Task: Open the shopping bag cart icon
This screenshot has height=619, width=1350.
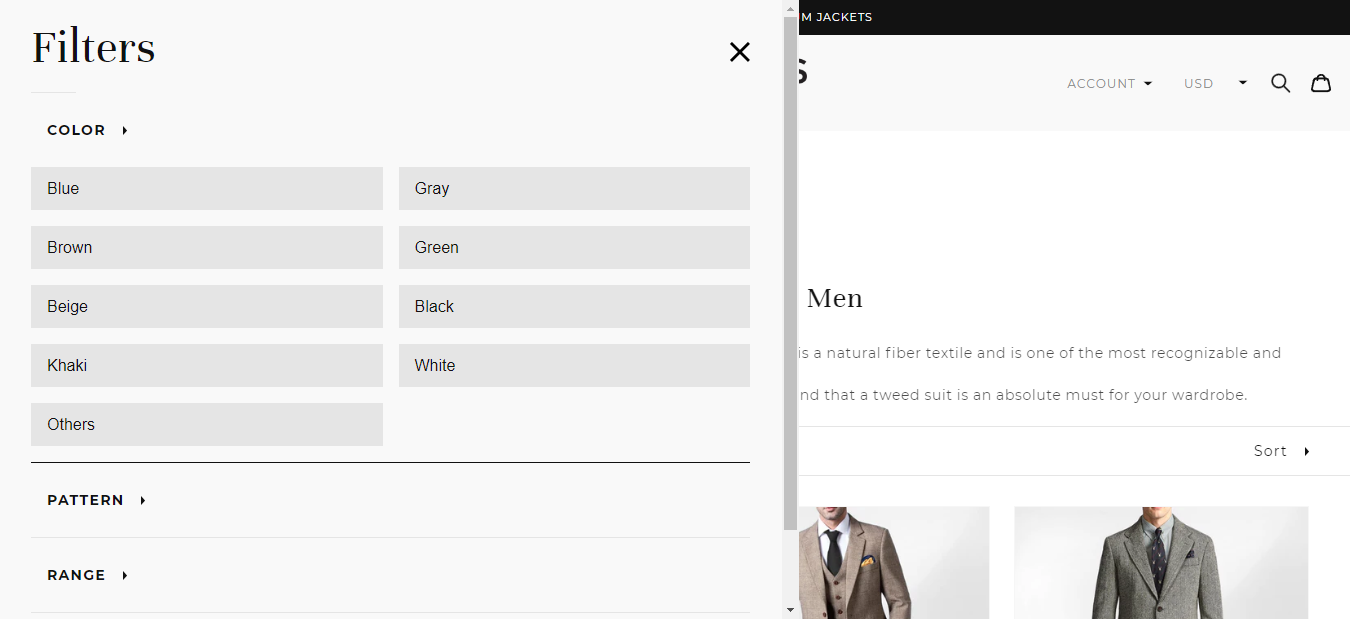Action: point(1321,83)
